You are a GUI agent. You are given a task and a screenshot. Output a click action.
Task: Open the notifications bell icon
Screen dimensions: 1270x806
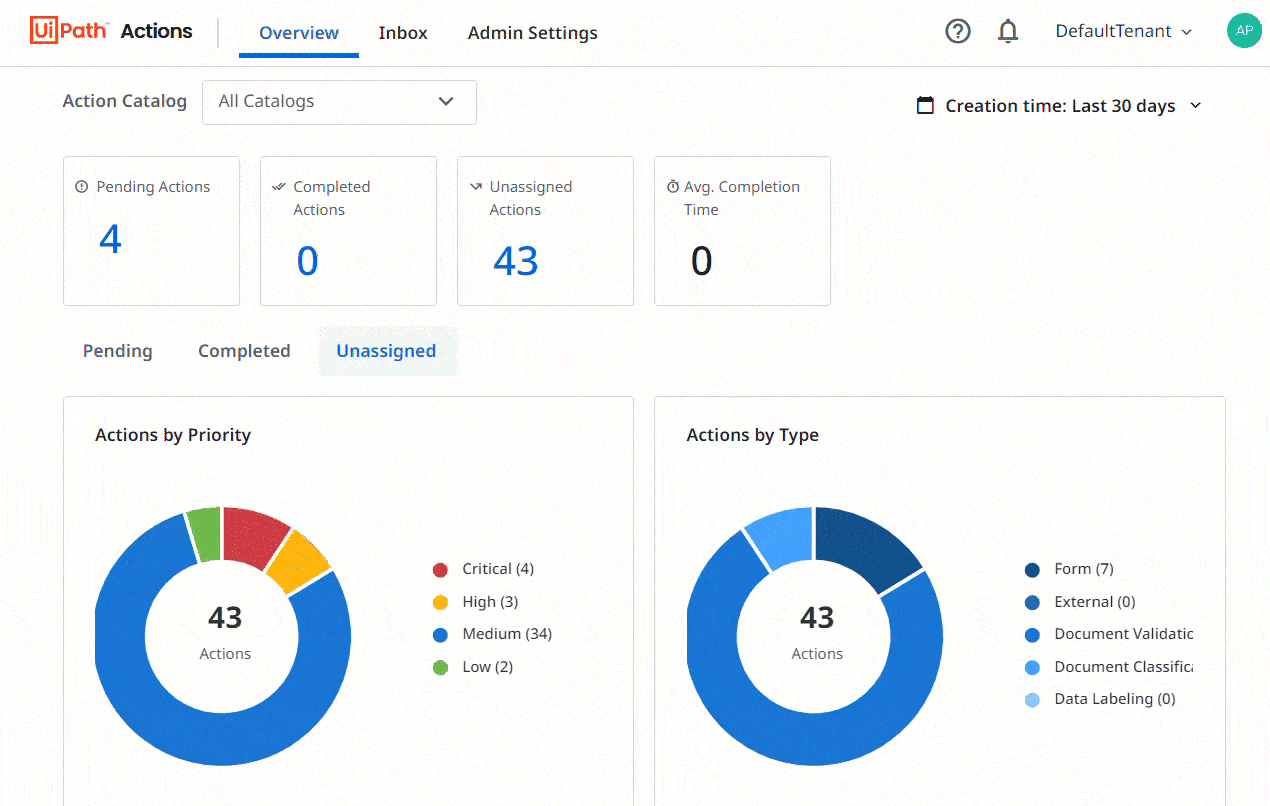[1008, 32]
